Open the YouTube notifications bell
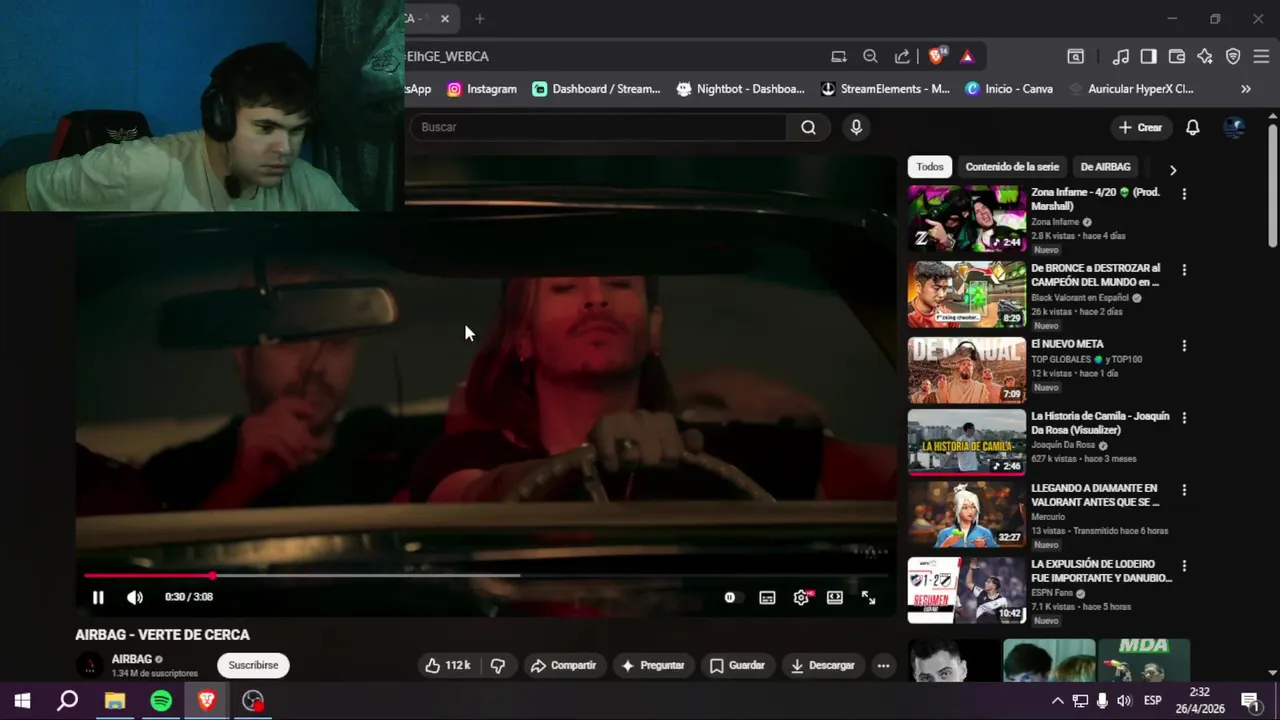 pos(1193,127)
